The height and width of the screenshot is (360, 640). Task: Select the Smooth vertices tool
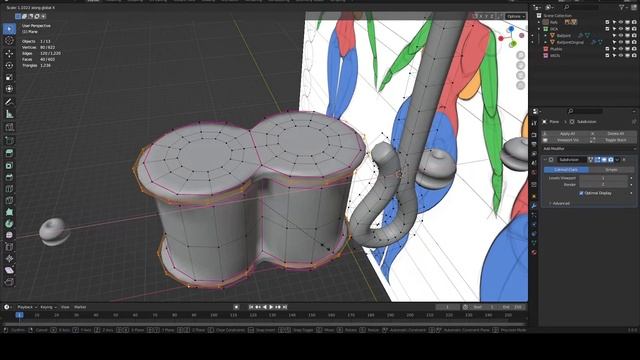click(x=9, y=235)
